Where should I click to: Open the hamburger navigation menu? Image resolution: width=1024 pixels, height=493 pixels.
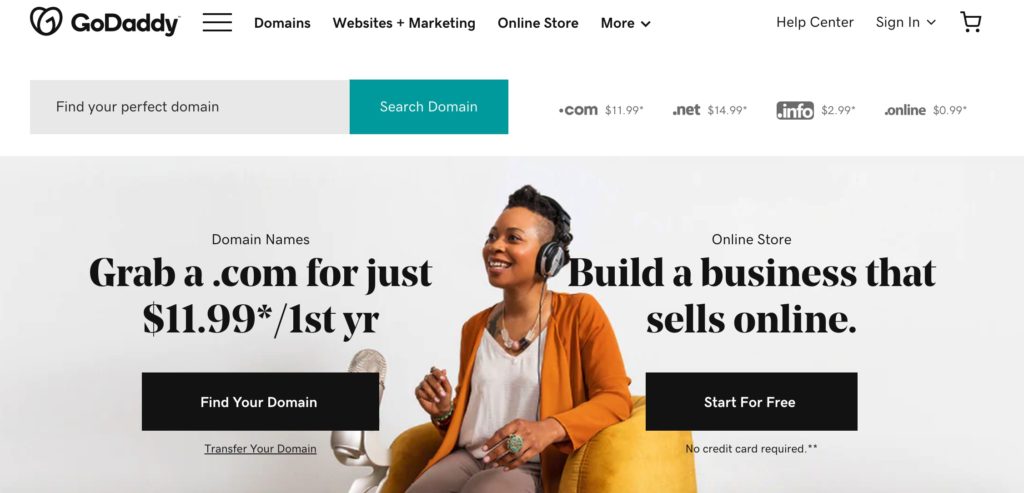pyautogui.click(x=217, y=22)
